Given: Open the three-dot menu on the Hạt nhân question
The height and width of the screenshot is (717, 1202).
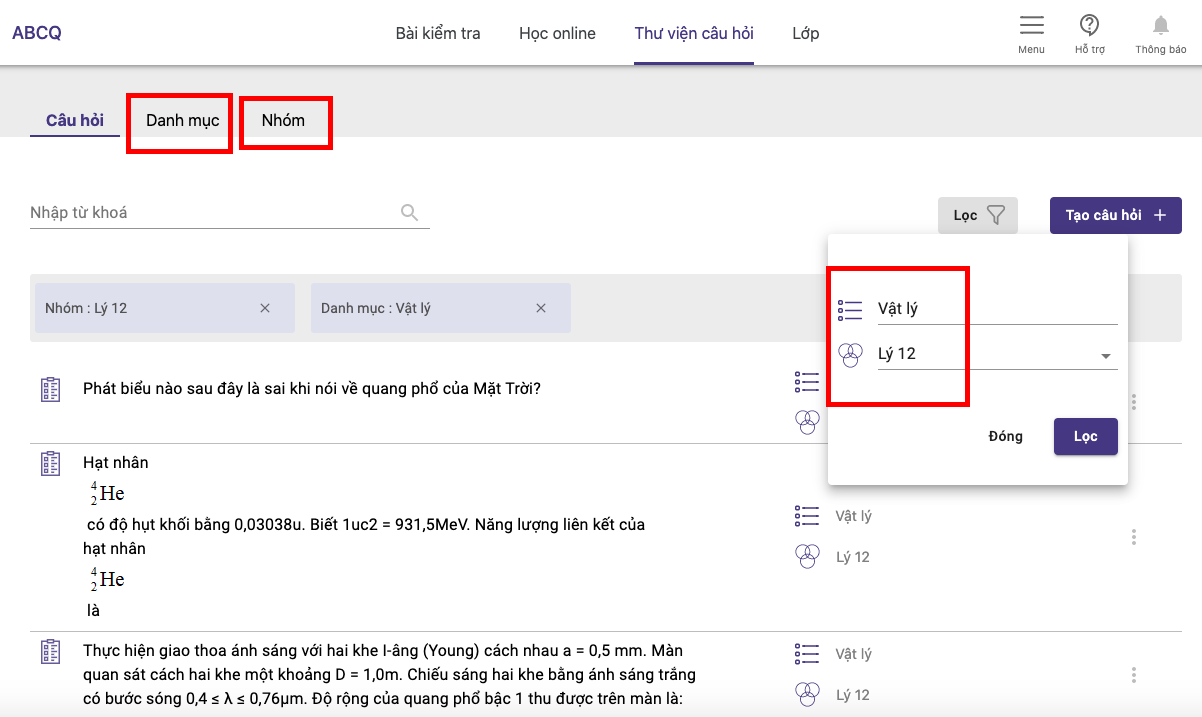Looking at the screenshot, I should tap(1134, 537).
